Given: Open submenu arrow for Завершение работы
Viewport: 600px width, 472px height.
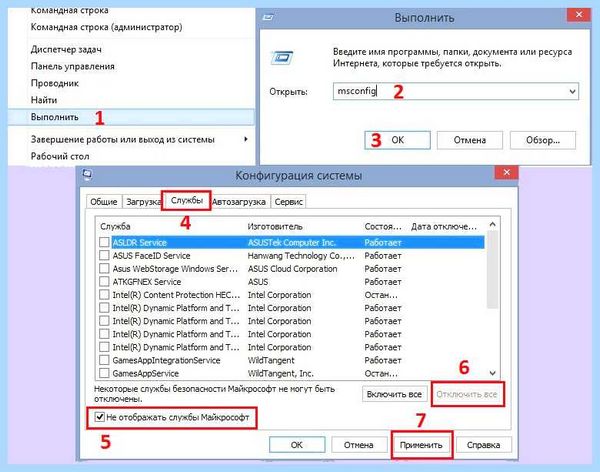Looking at the screenshot, I should click(x=246, y=139).
